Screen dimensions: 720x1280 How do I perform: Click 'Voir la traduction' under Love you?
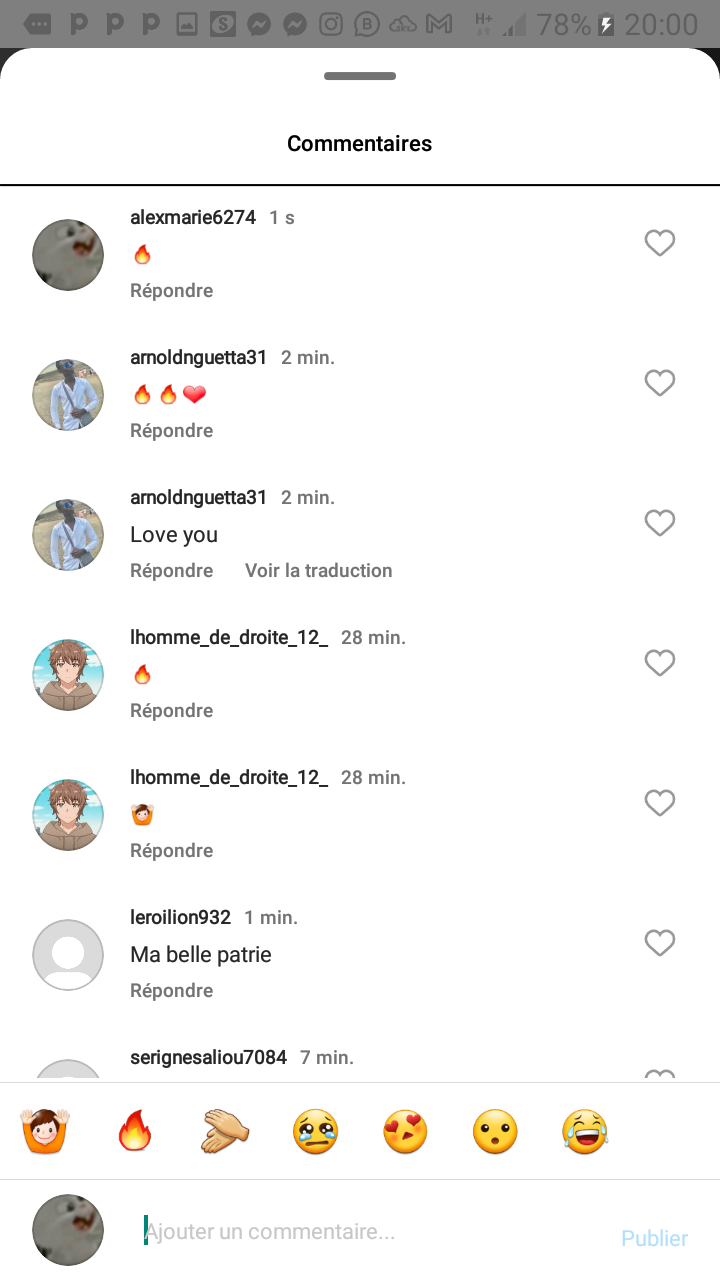pos(318,571)
